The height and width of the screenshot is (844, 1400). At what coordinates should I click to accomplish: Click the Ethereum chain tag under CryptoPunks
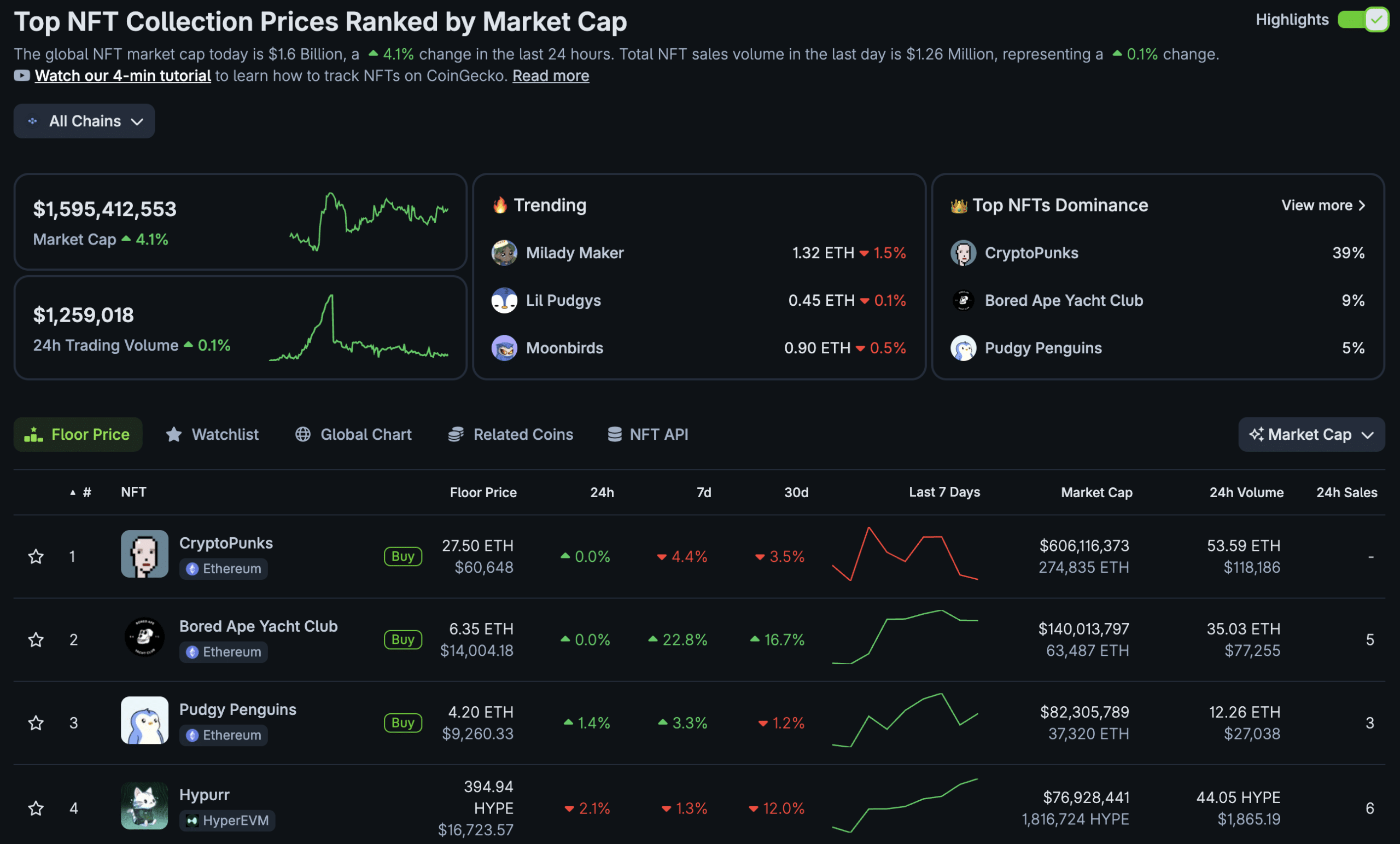(x=223, y=569)
